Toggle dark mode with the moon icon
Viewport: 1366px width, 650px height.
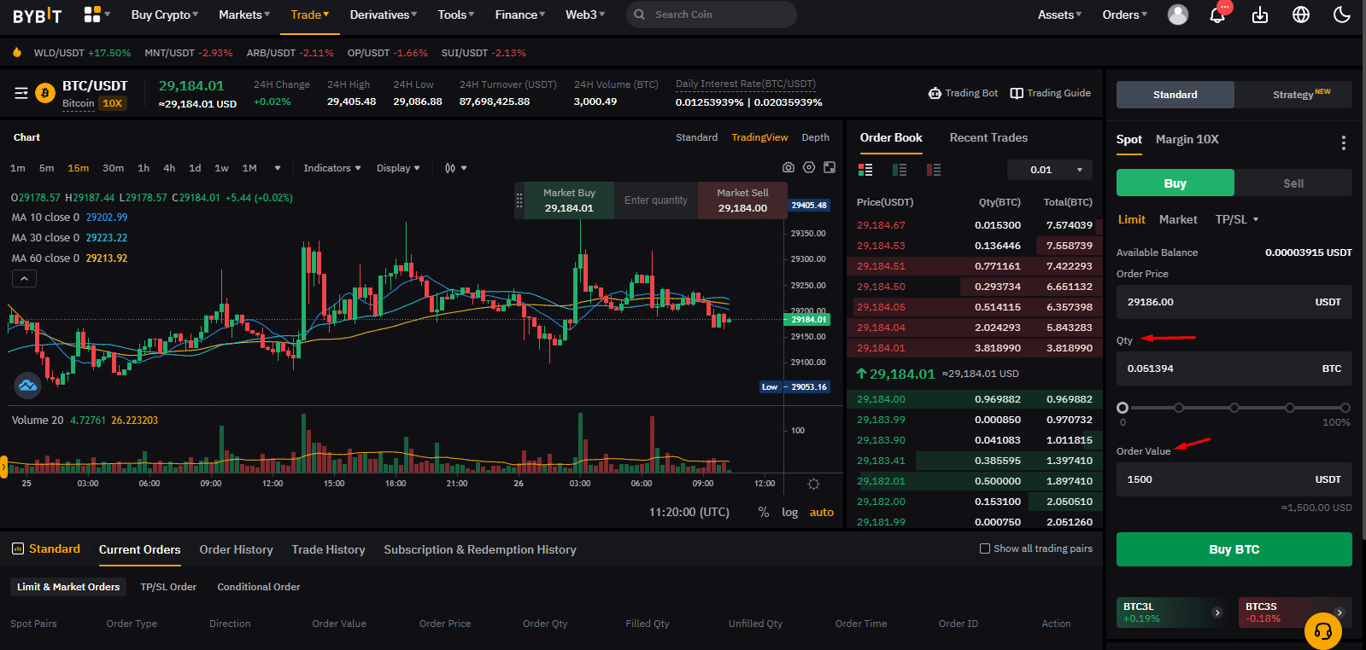click(x=1341, y=15)
